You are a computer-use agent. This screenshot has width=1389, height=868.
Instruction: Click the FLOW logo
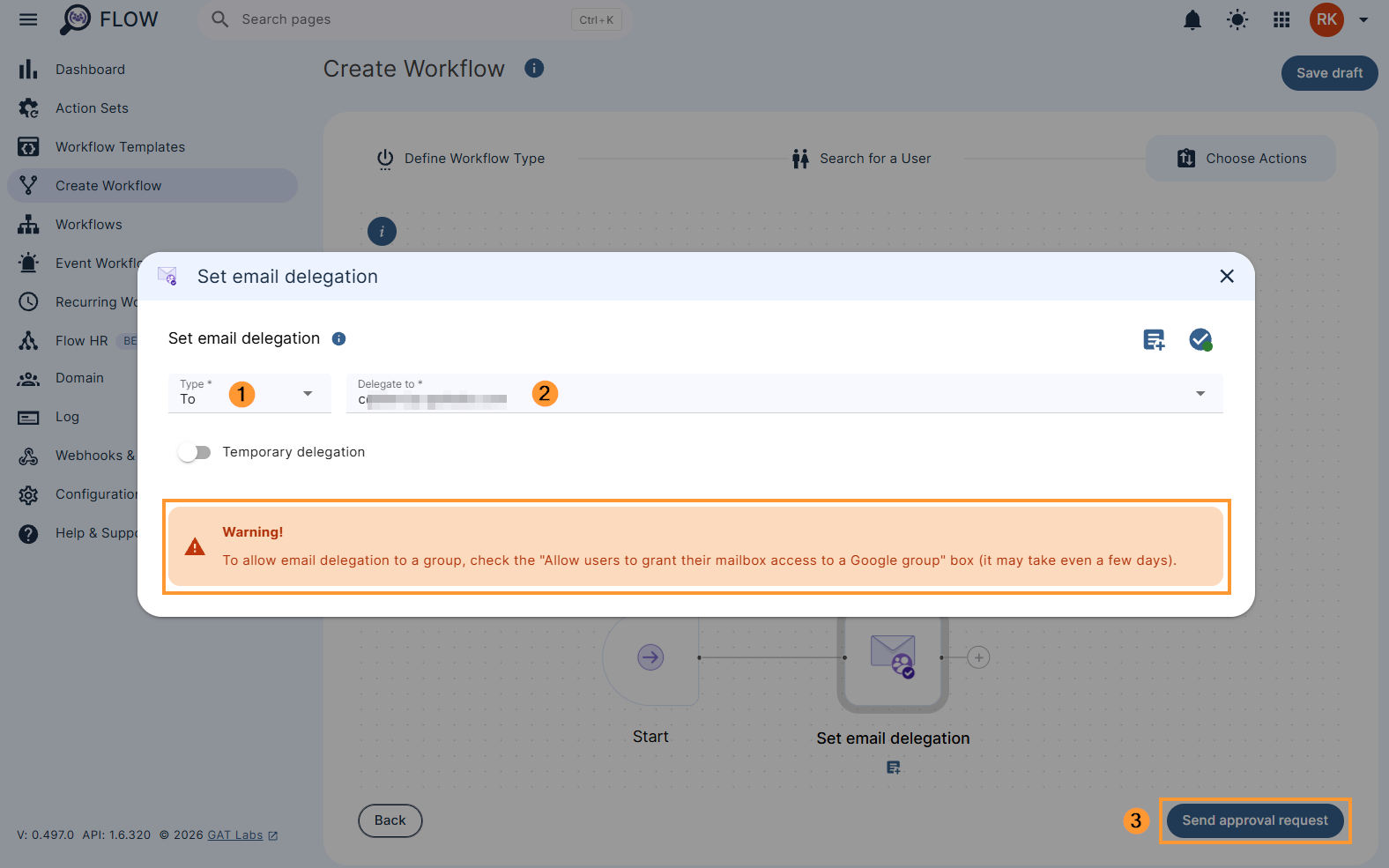[108, 19]
